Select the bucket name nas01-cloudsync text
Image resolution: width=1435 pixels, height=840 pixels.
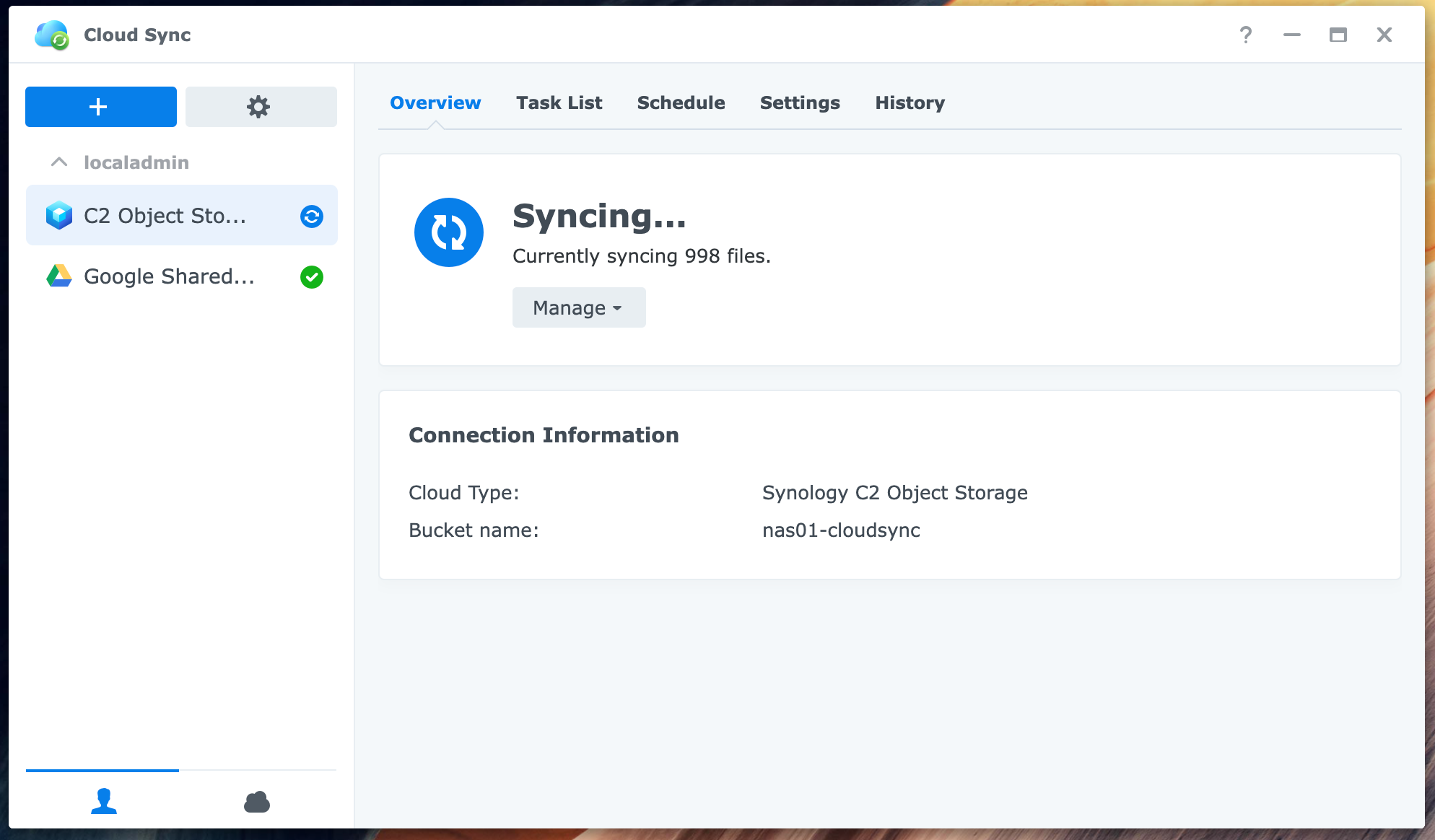[x=841, y=530]
